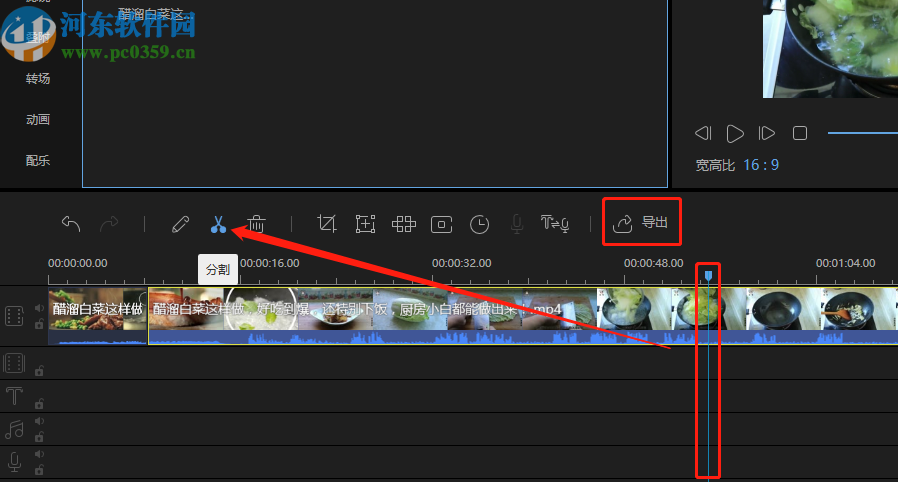Image resolution: width=898 pixels, height=482 pixels.
Task: Step forward one frame in preview
Action: tap(767, 133)
